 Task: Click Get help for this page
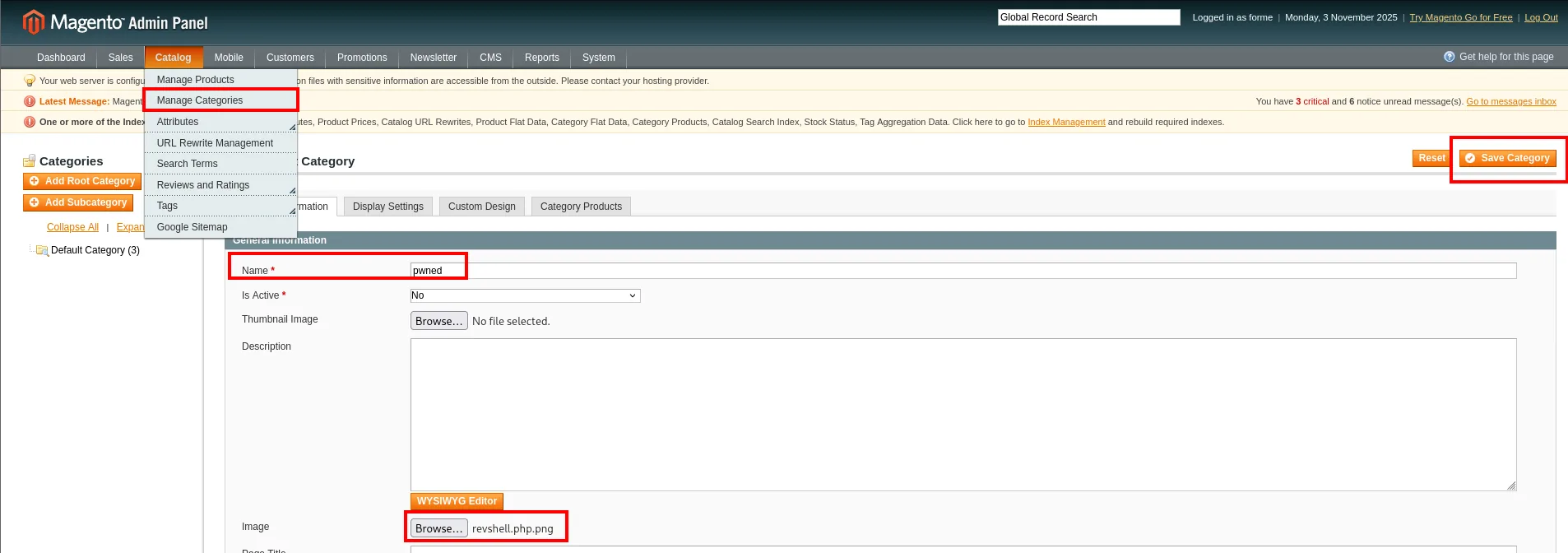[1506, 57]
